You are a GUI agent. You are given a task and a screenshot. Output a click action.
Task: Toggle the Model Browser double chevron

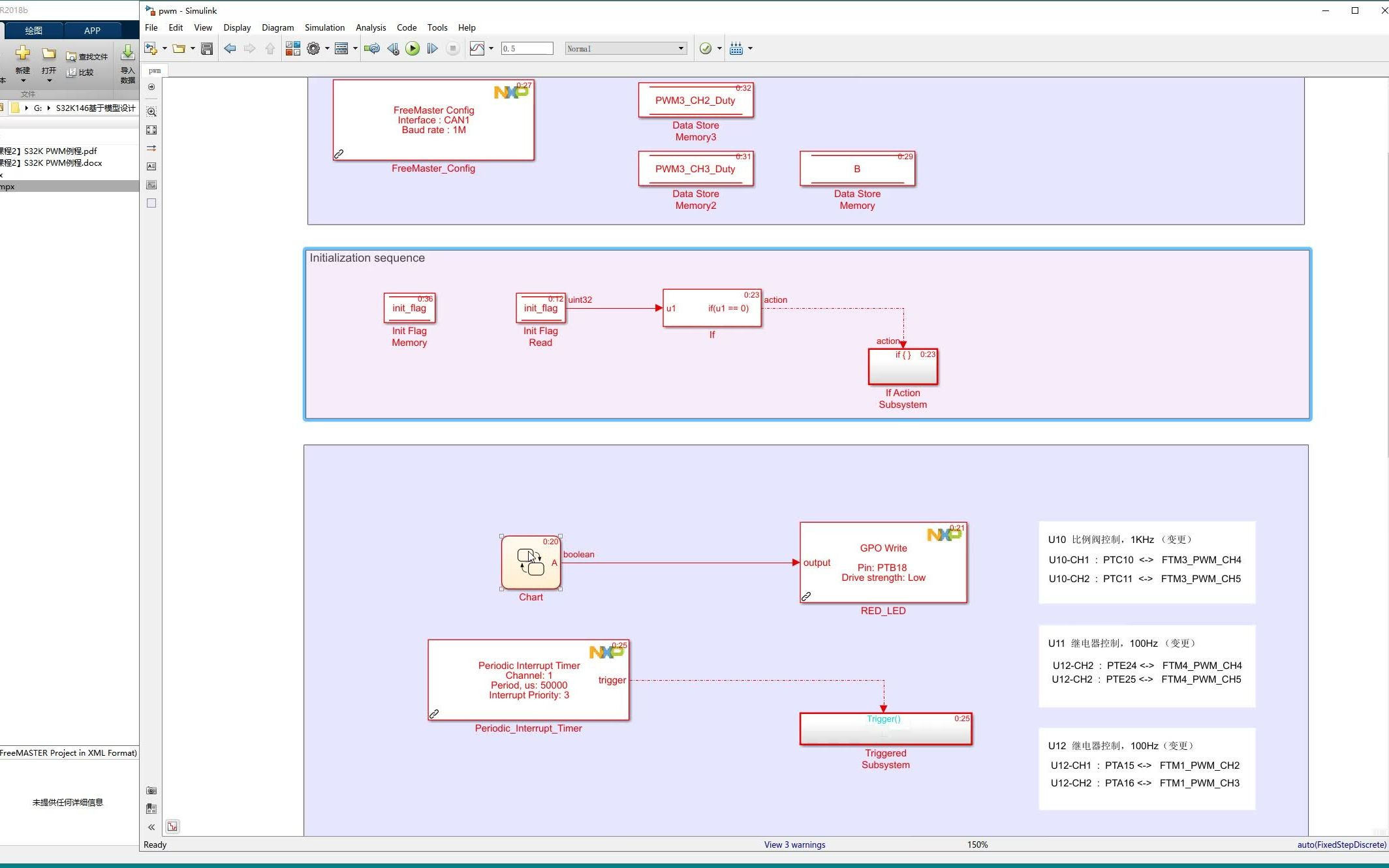(151, 827)
